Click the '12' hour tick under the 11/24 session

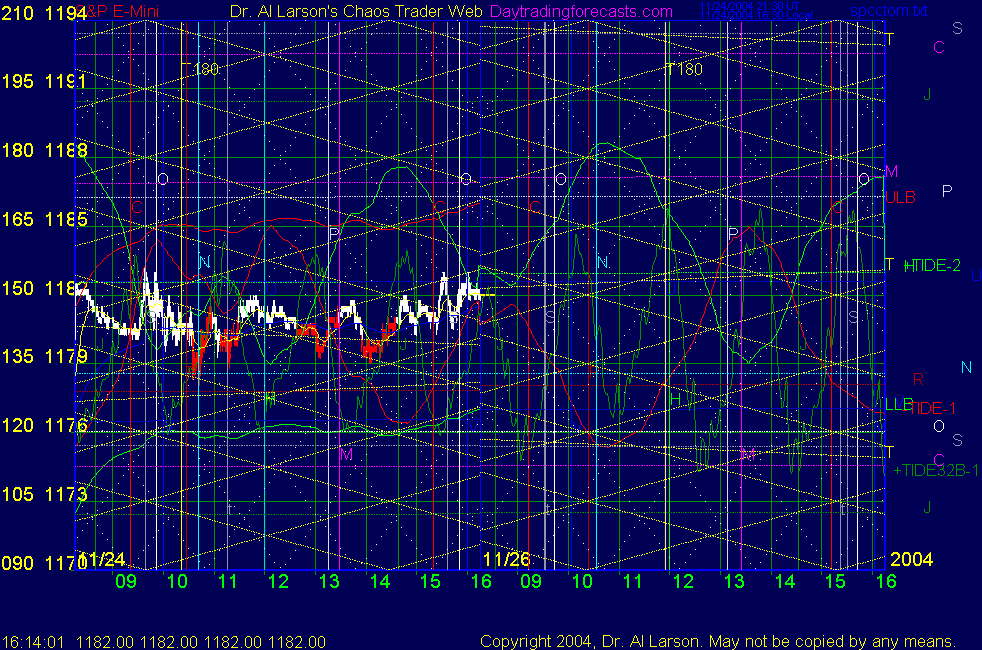[x=278, y=581]
